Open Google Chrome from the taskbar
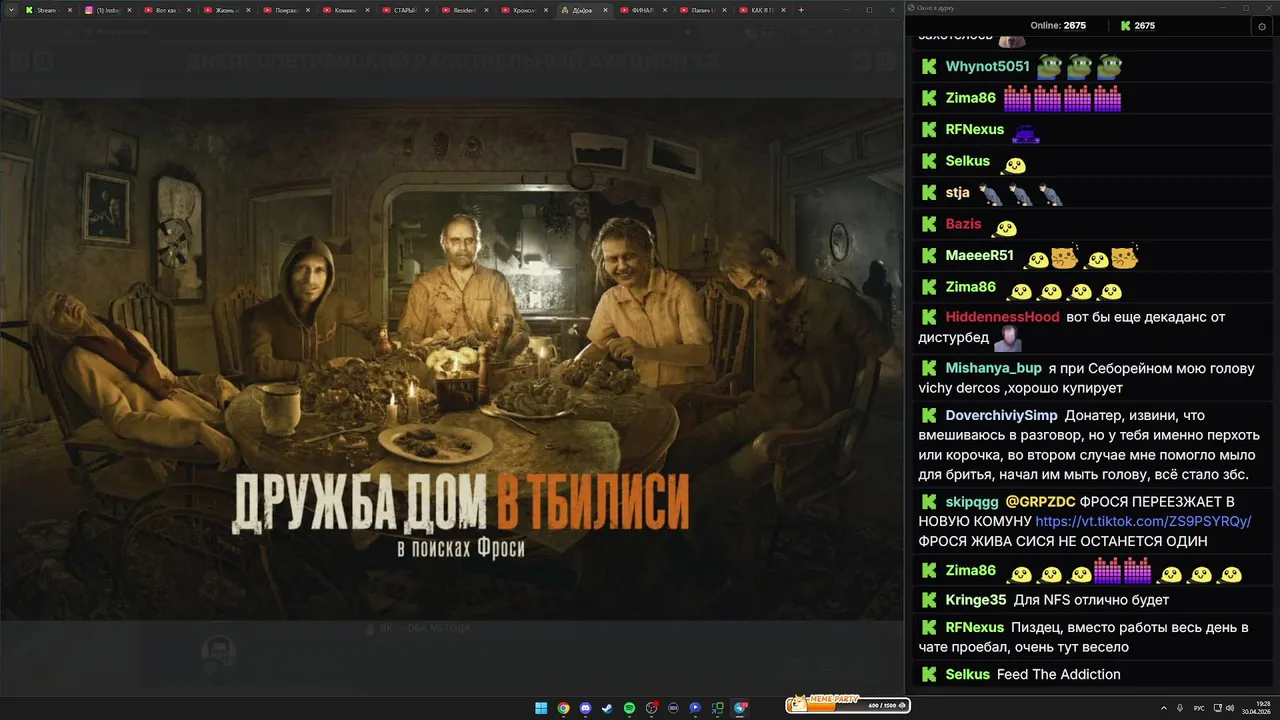The width and height of the screenshot is (1280, 720). (x=563, y=708)
